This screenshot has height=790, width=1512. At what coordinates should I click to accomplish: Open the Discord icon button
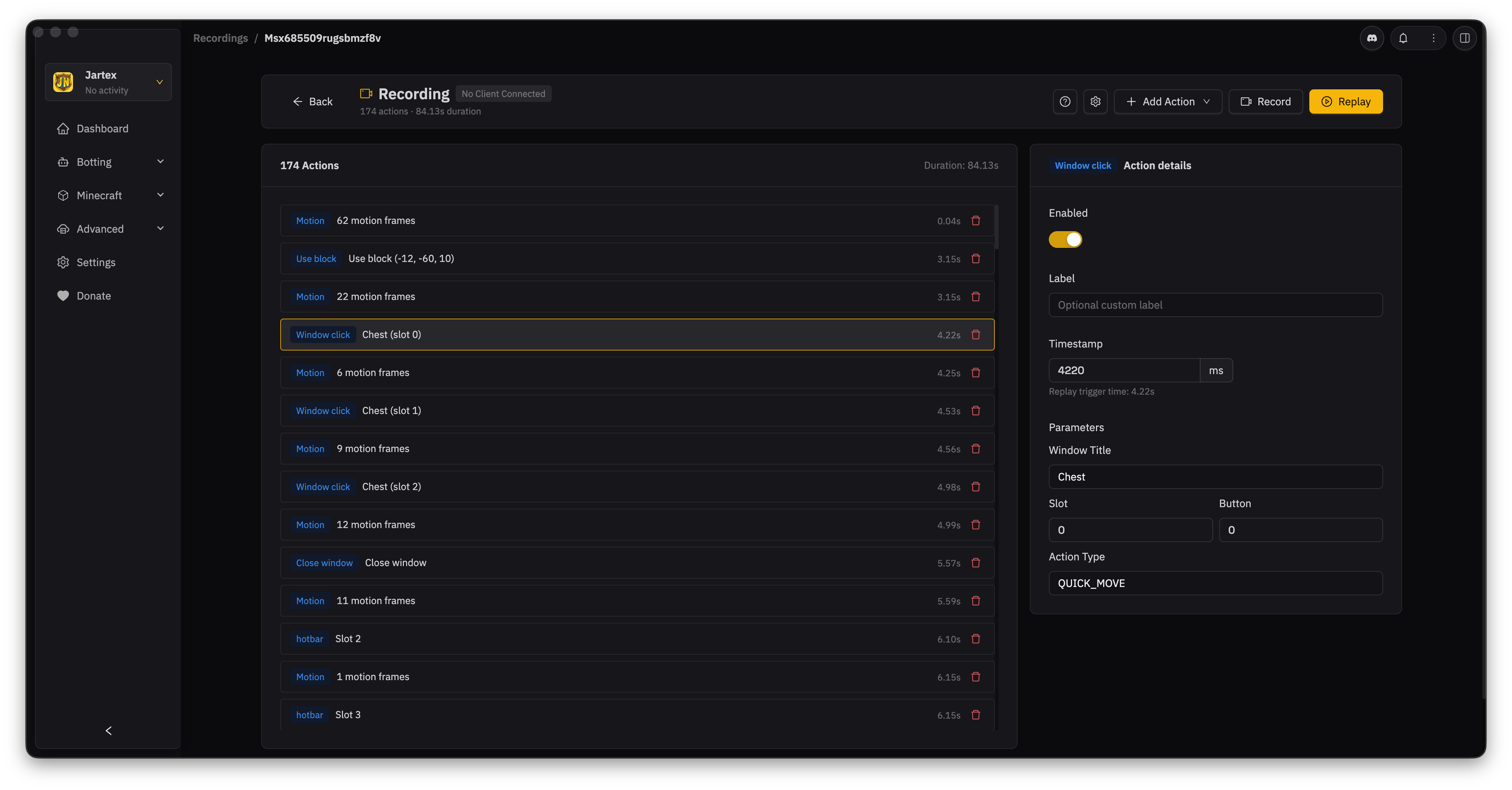[1372, 38]
